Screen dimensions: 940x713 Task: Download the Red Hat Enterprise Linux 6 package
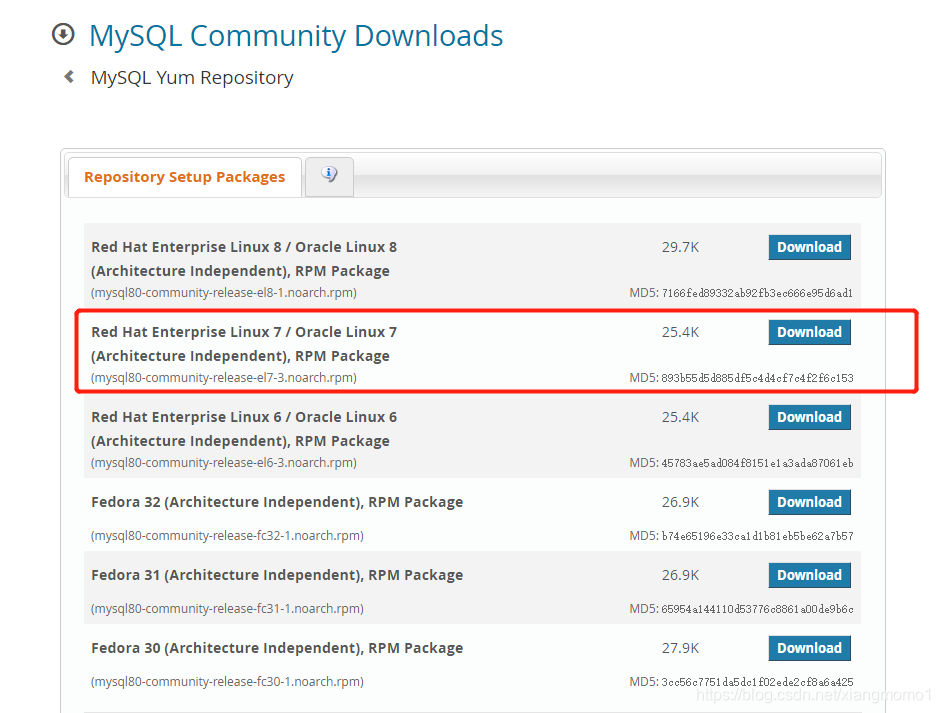(809, 417)
